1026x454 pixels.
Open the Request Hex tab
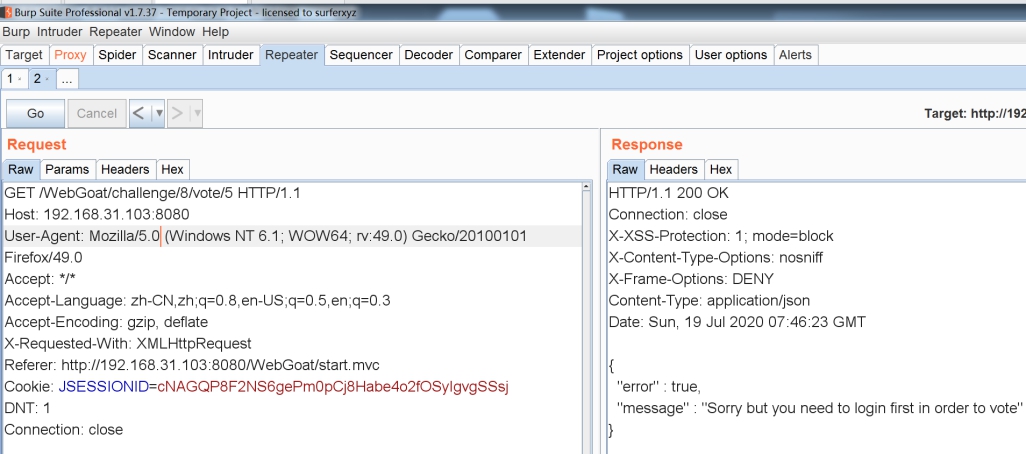[172, 169]
